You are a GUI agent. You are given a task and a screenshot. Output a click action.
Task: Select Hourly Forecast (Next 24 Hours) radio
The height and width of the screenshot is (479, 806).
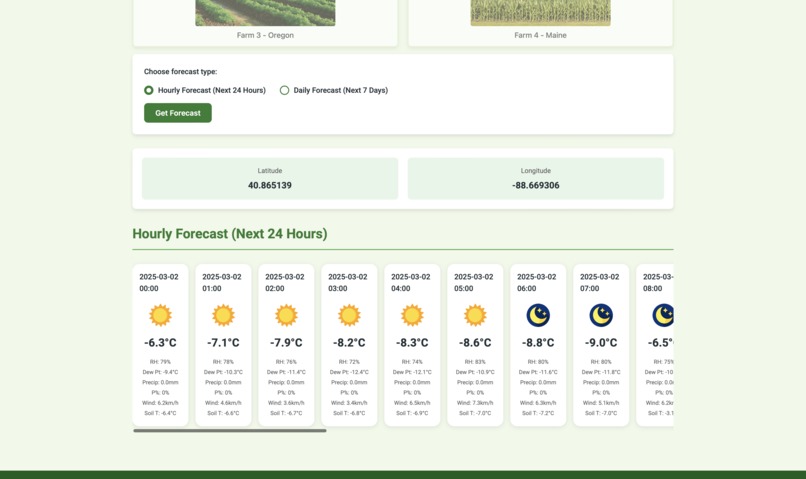149,90
